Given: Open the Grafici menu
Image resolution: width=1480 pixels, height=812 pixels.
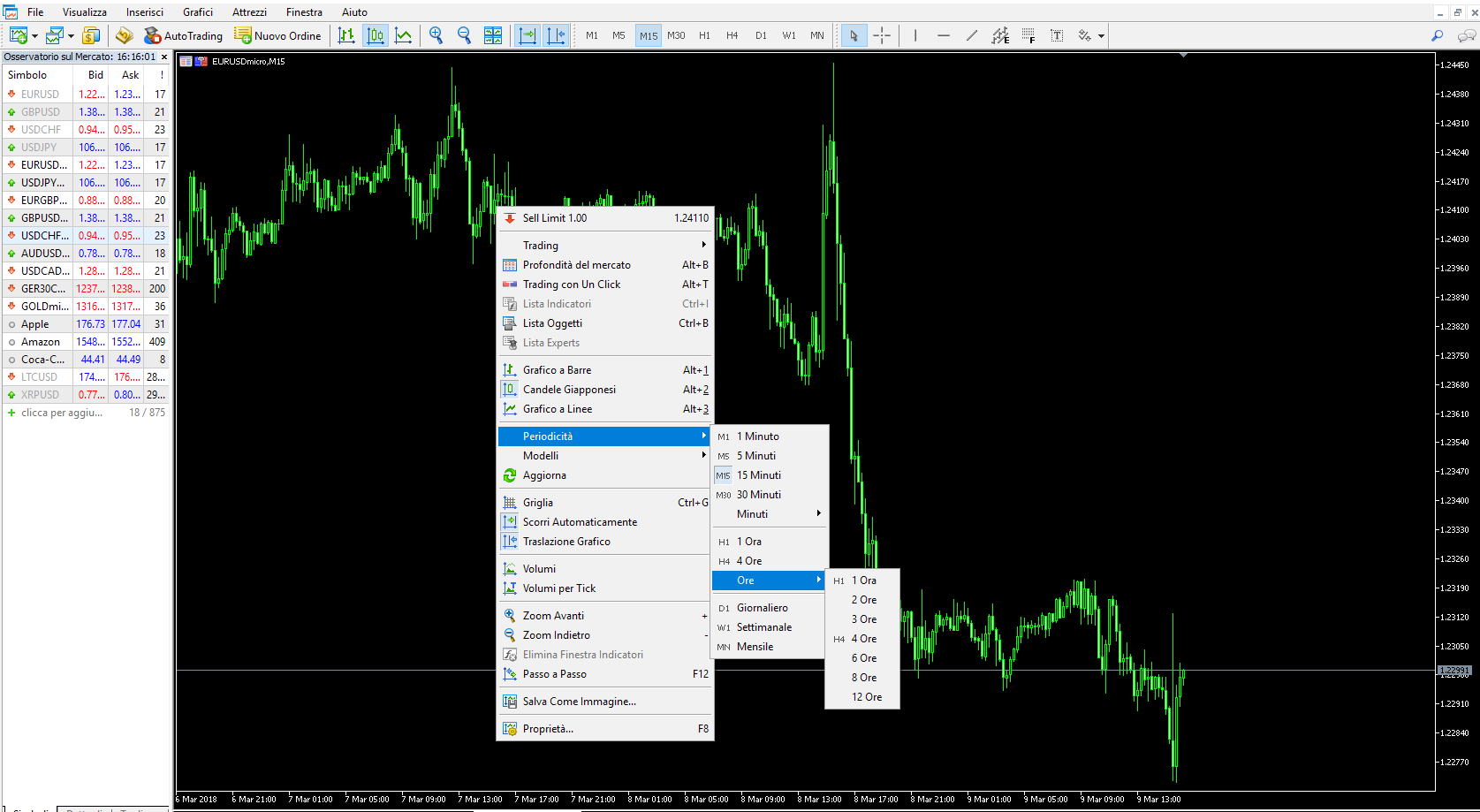Looking at the screenshot, I should [x=198, y=11].
